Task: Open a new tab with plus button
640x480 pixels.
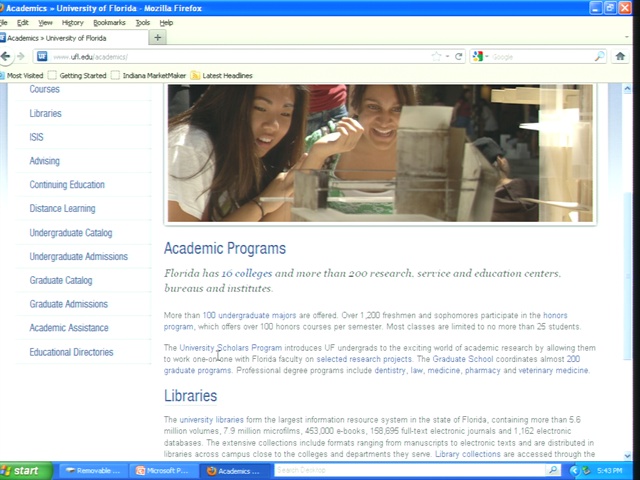Action: 158,38
